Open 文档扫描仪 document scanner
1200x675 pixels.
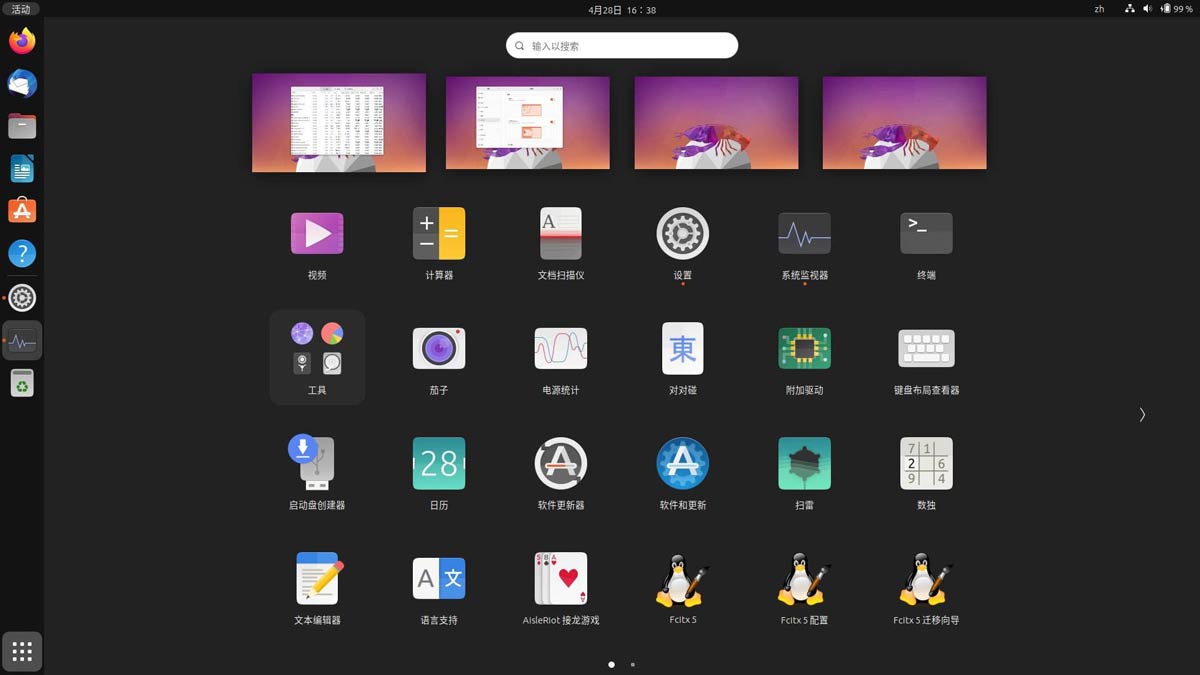click(561, 235)
